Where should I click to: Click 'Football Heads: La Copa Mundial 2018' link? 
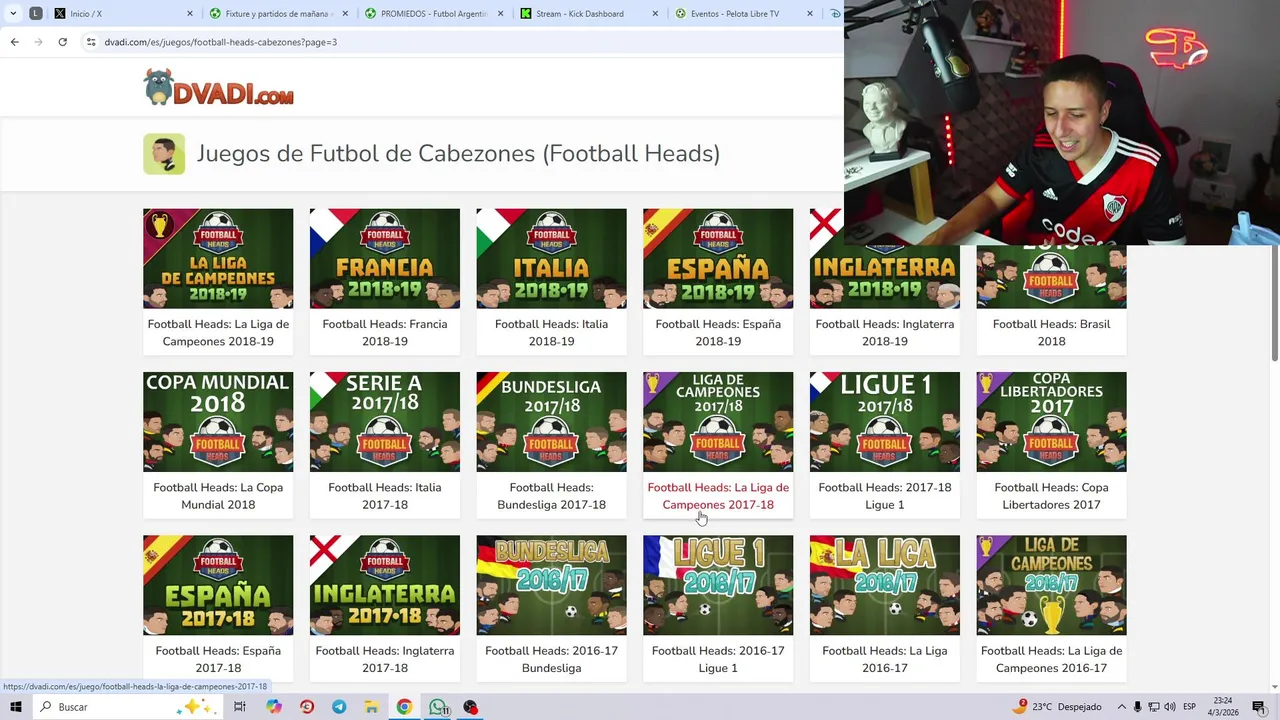coord(218,496)
